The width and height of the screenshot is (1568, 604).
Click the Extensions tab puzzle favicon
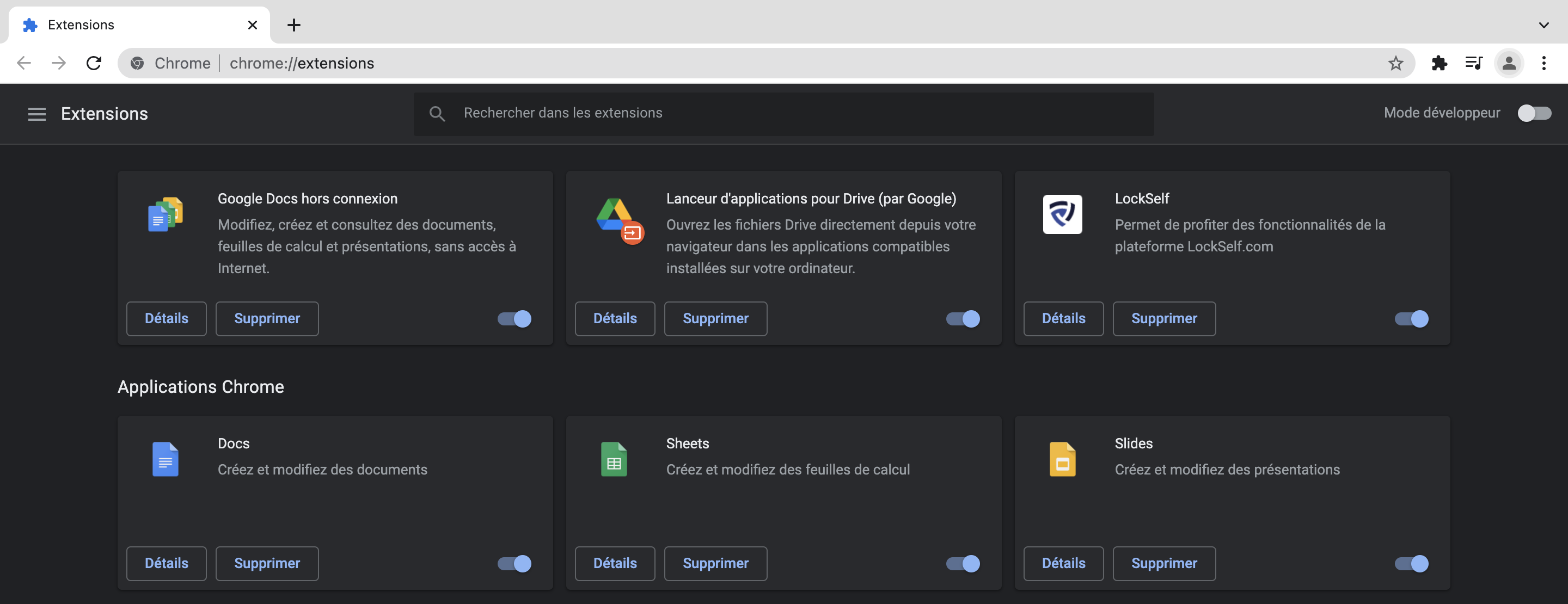click(x=30, y=25)
